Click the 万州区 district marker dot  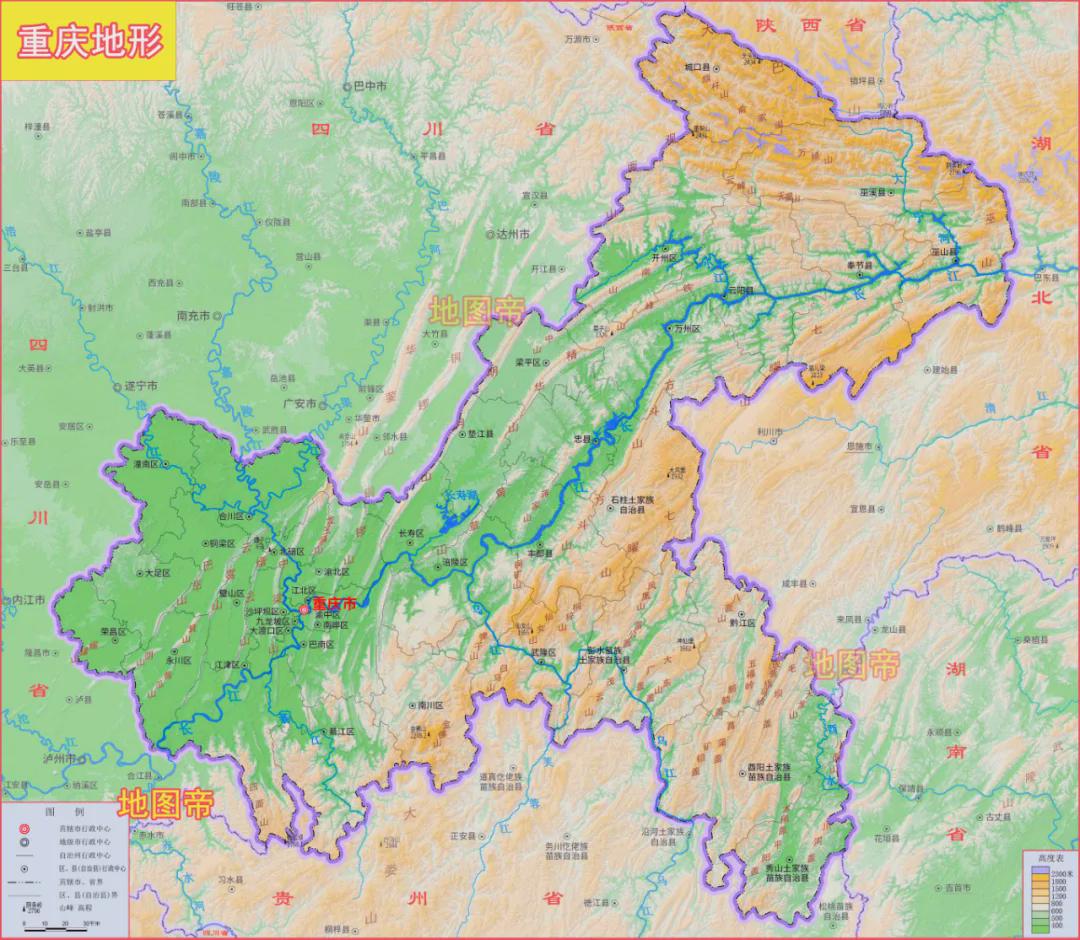pyautogui.click(x=668, y=328)
